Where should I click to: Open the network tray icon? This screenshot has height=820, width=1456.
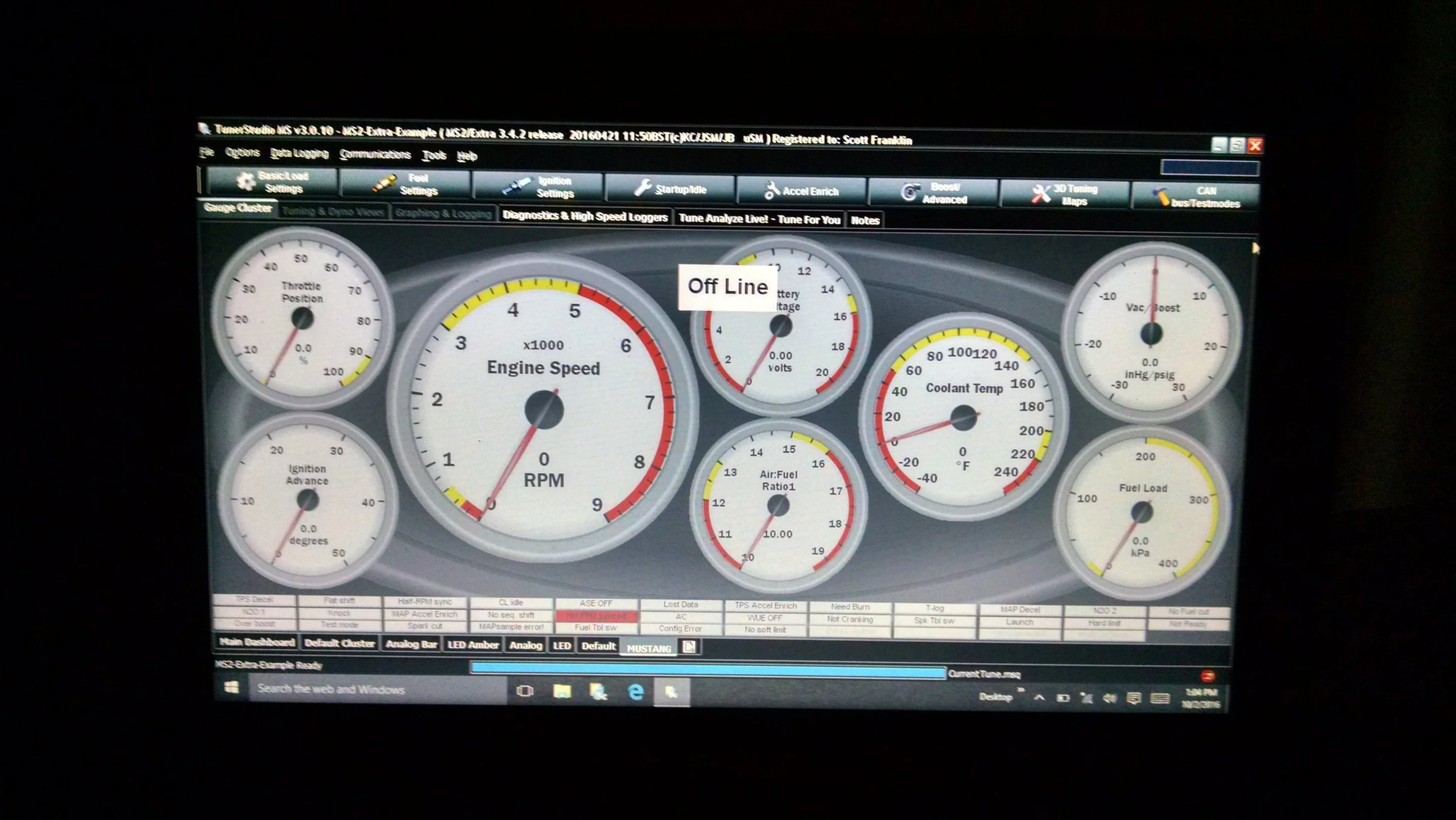(x=1086, y=698)
